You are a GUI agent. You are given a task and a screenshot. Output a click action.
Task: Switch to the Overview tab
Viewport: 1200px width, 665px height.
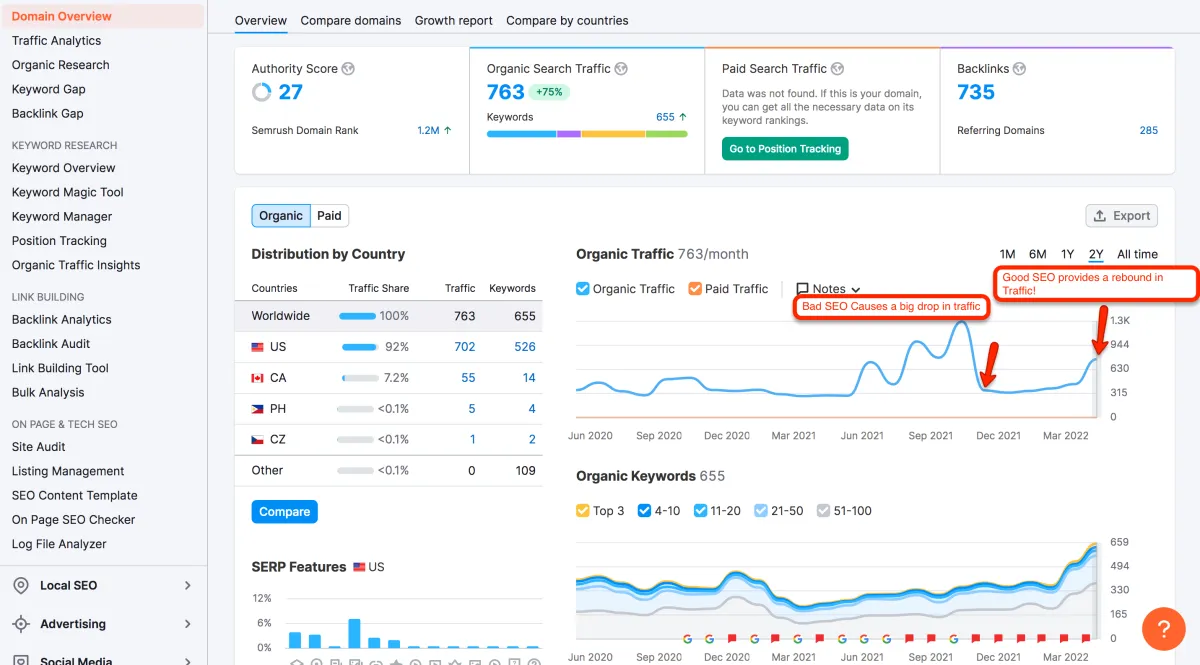pyautogui.click(x=261, y=20)
